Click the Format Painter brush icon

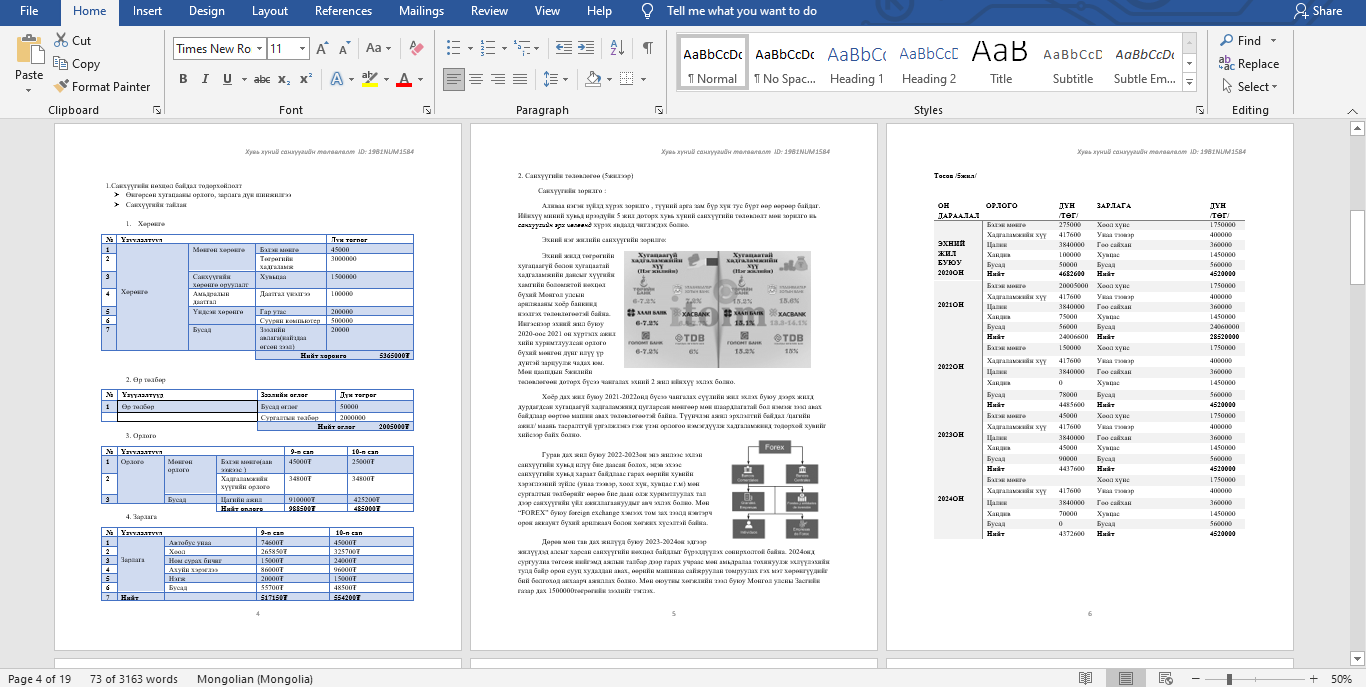coord(60,87)
